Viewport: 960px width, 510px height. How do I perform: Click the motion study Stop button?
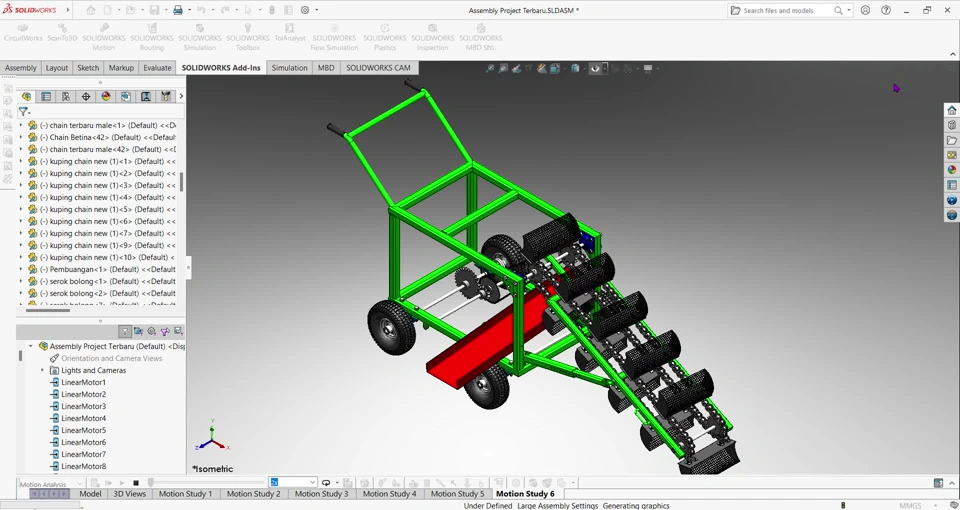click(136, 483)
